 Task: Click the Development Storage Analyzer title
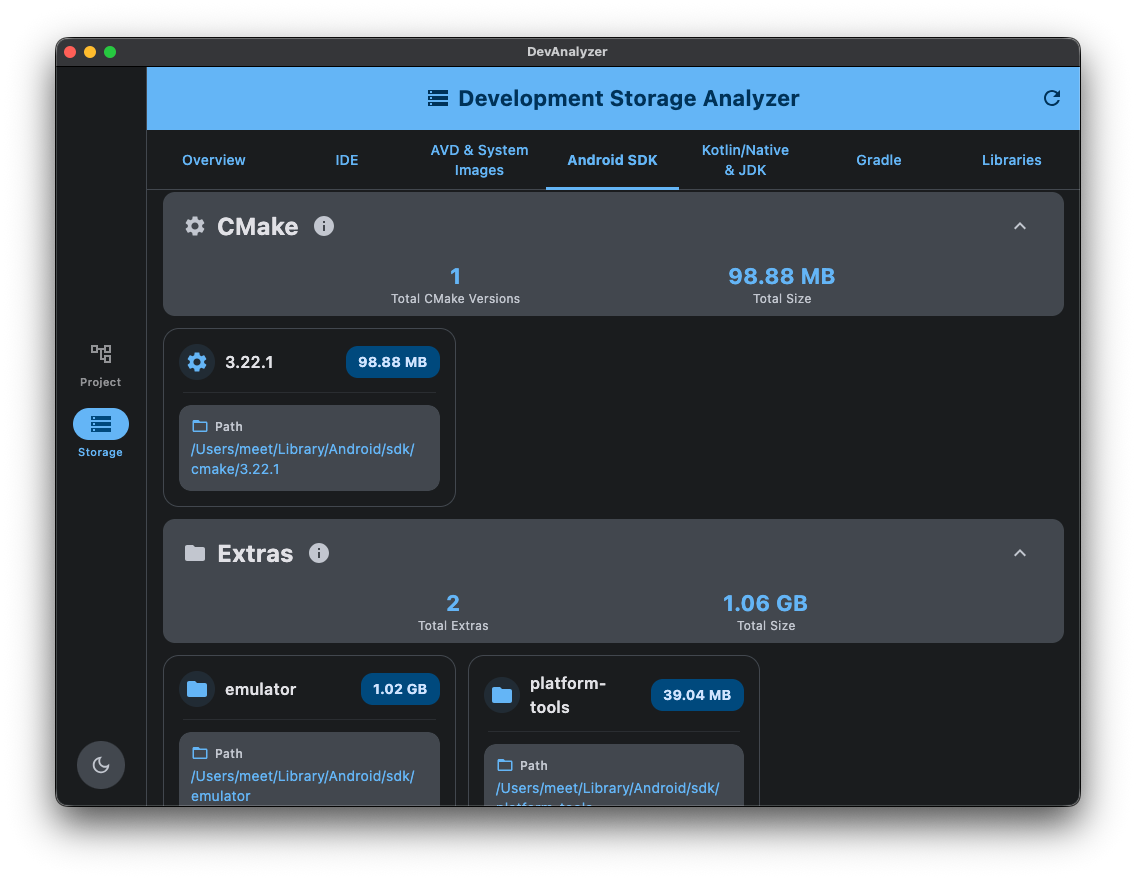tap(629, 98)
